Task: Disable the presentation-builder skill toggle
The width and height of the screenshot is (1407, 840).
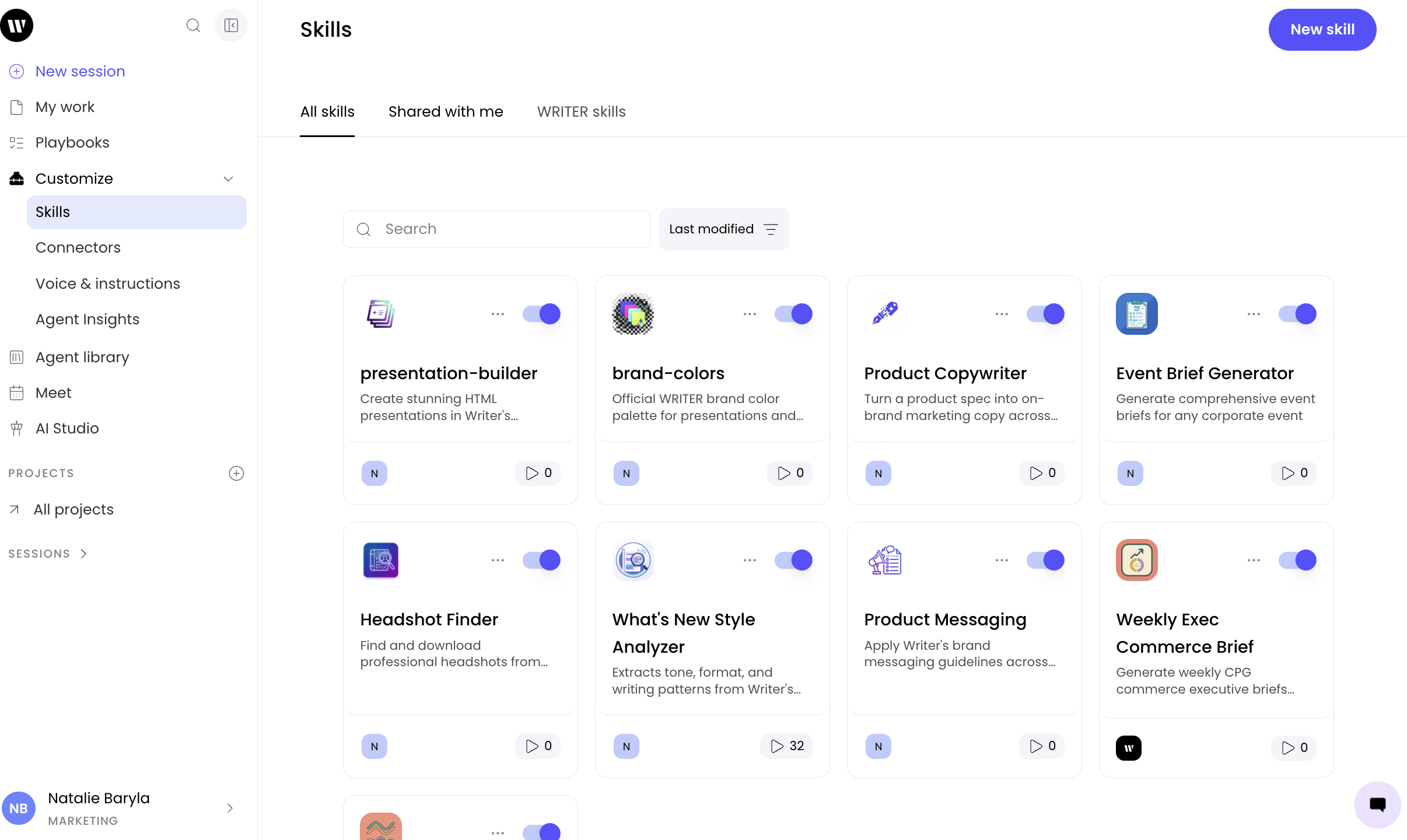Action: (541, 314)
